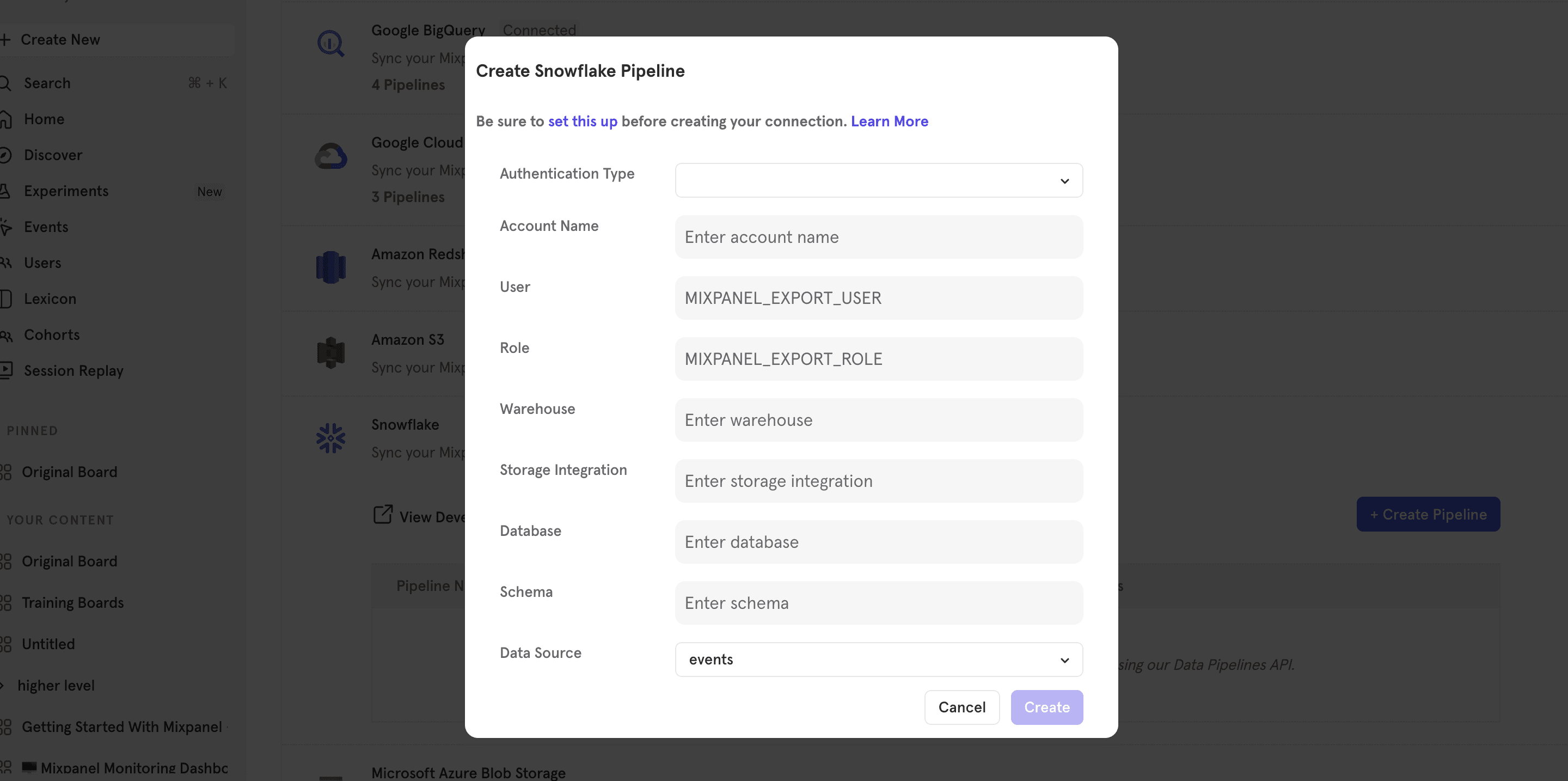Image resolution: width=1568 pixels, height=781 pixels.
Task: Select the Snowflake integration icon
Action: pyautogui.click(x=330, y=437)
